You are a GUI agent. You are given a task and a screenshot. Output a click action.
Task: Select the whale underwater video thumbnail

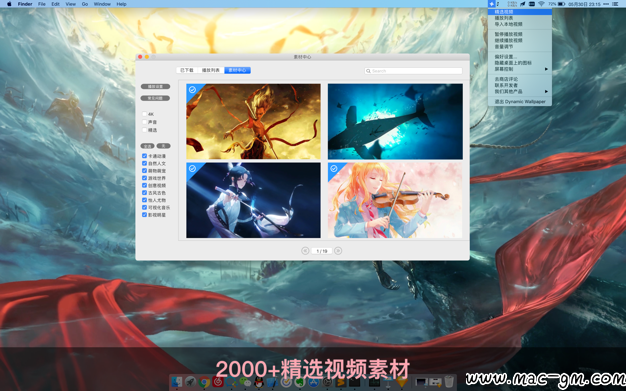[x=395, y=121]
